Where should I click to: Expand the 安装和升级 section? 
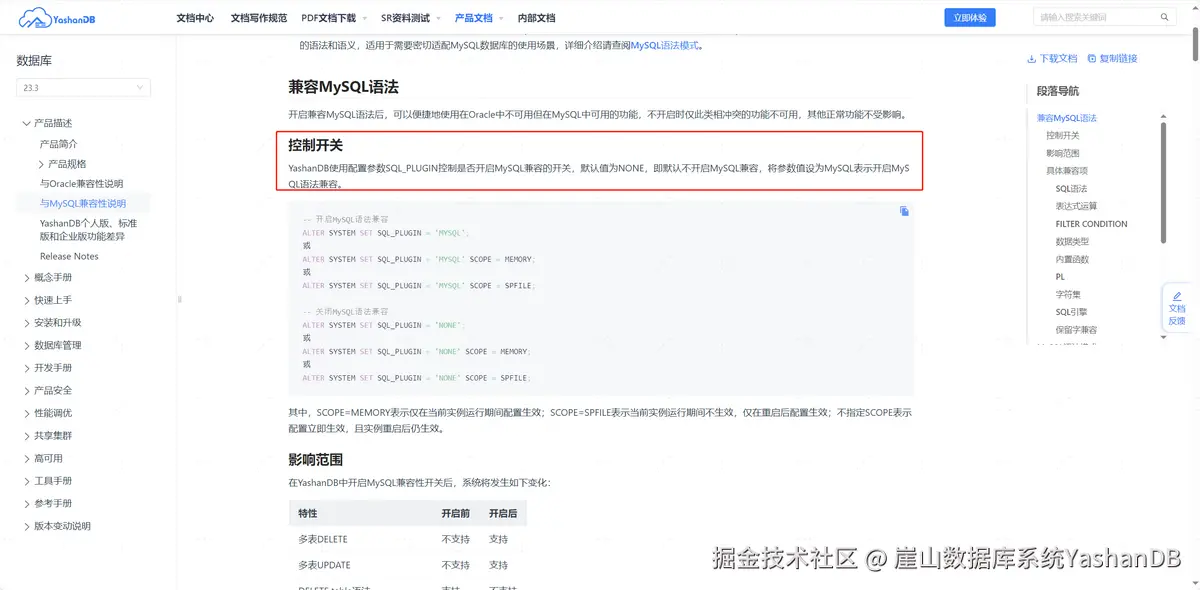click(x=27, y=323)
